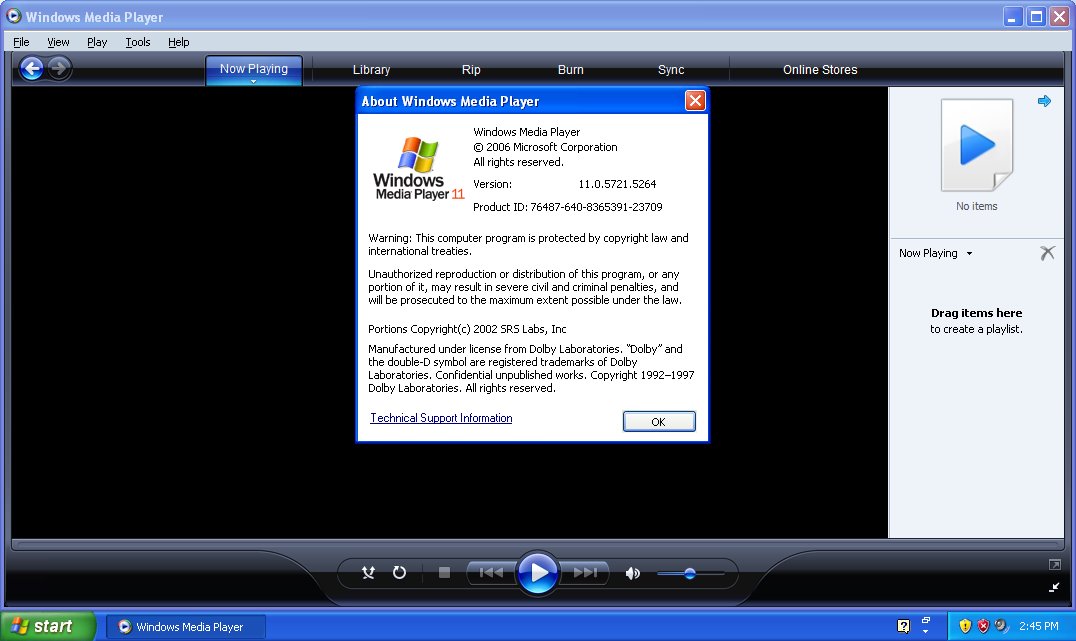Switch to the Sync tab
The image size is (1076, 641).
tap(670, 70)
